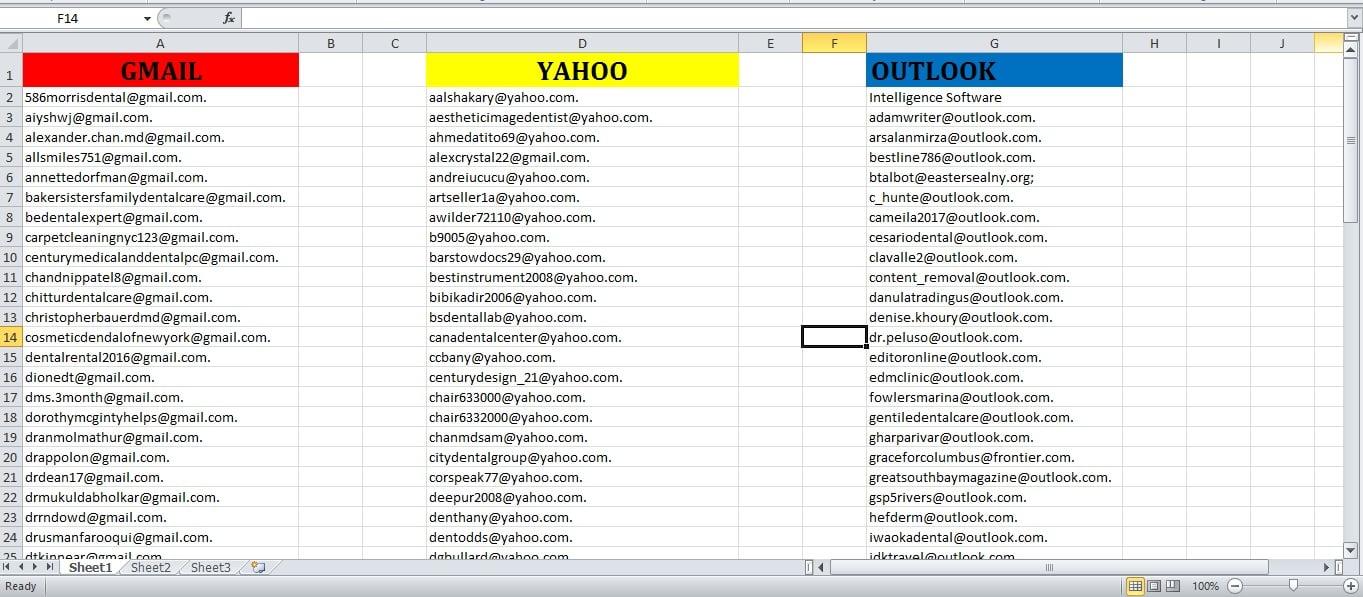Select the red GMAIL header cell

pos(159,70)
